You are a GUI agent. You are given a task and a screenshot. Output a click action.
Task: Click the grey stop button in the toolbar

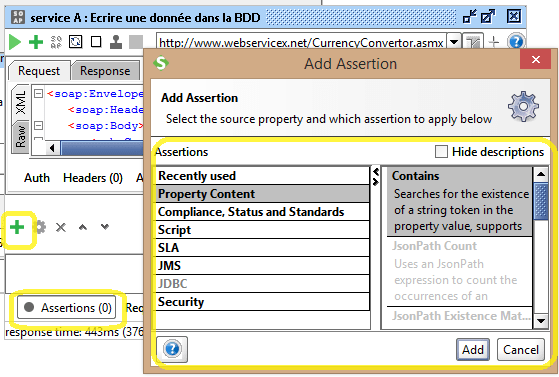[136, 42]
